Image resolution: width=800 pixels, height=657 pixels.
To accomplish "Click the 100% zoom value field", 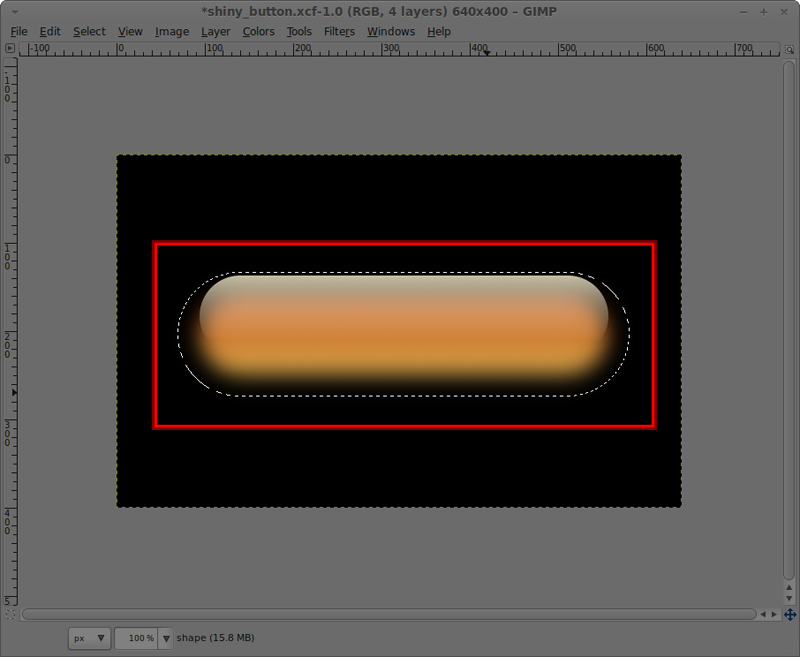I will (143, 637).
